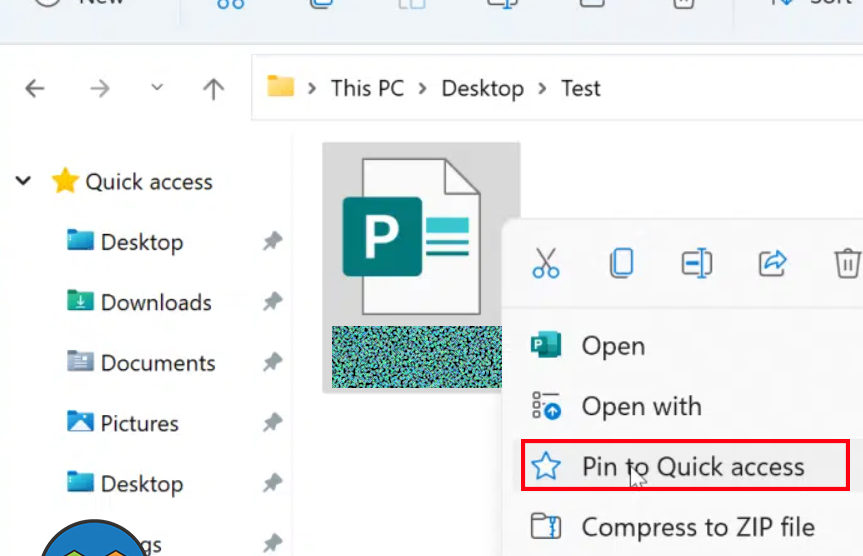Open the Downloads folder in sidebar
This screenshot has width=863, height=556.
(156, 302)
